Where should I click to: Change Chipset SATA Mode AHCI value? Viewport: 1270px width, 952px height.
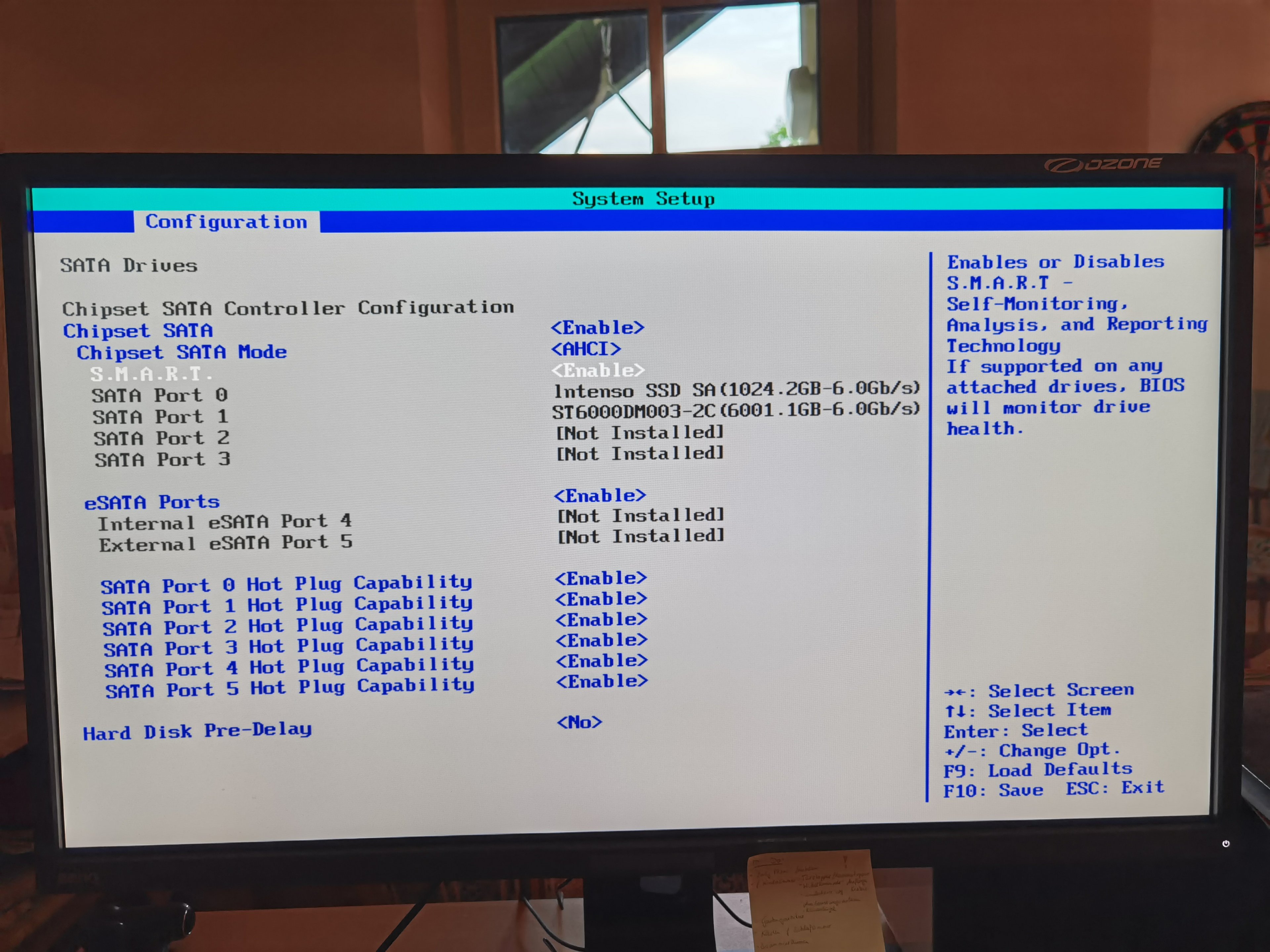(586, 349)
